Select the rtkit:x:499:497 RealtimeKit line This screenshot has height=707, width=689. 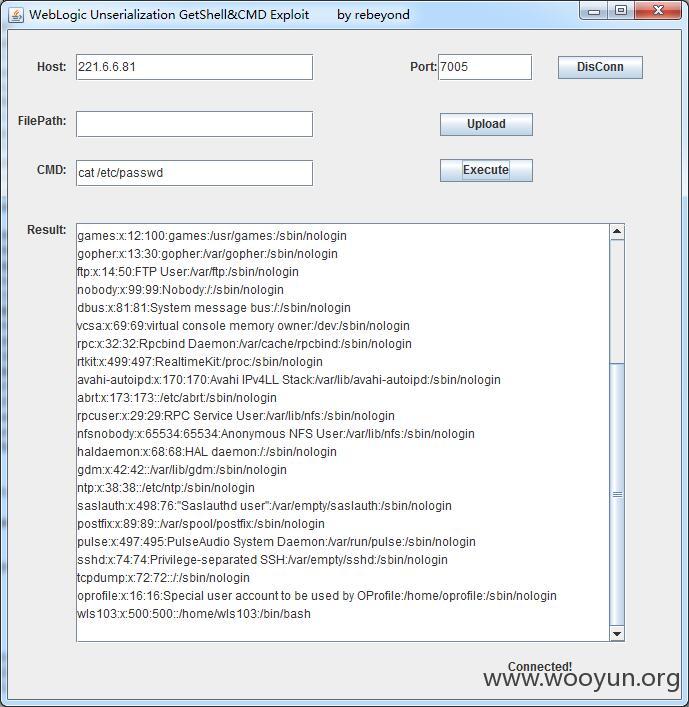[x=200, y=362]
